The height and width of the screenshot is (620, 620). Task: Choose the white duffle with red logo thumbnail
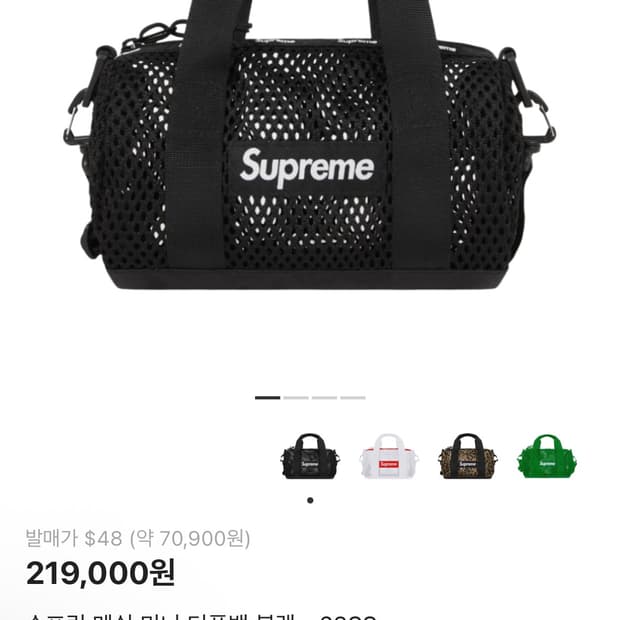coord(388,456)
